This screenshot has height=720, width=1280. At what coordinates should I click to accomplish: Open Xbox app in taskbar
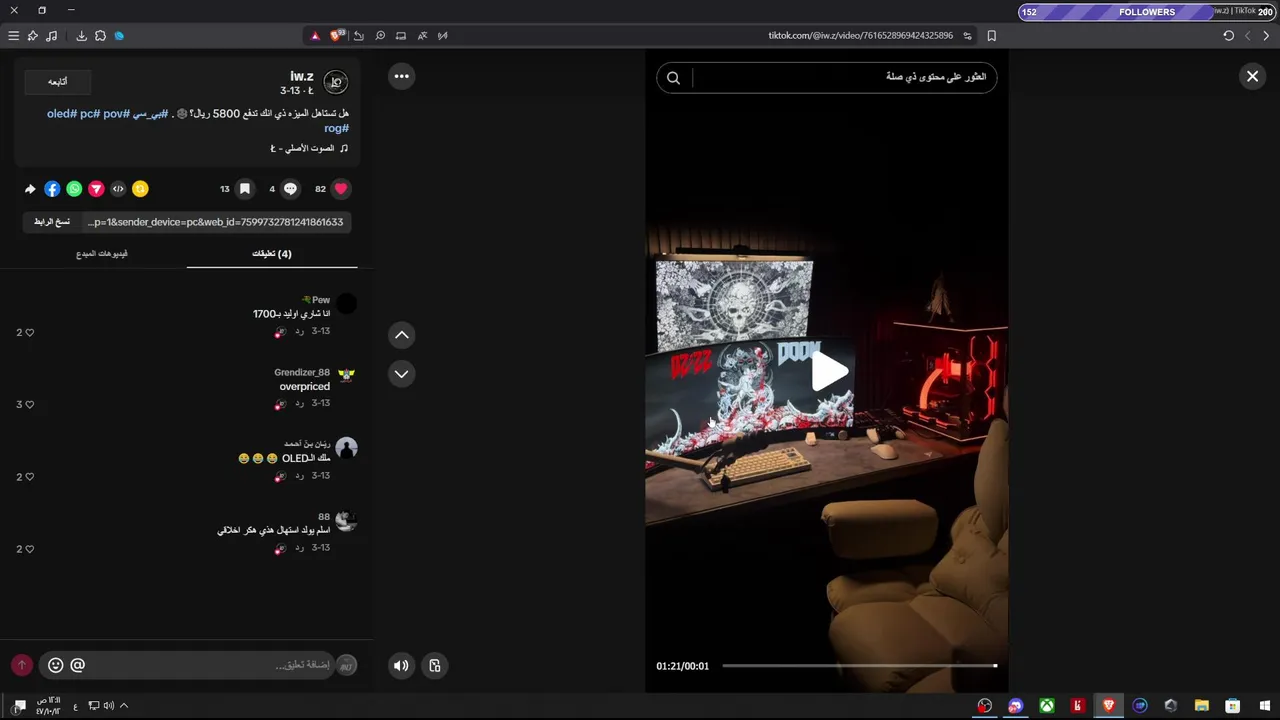coord(1046,706)
